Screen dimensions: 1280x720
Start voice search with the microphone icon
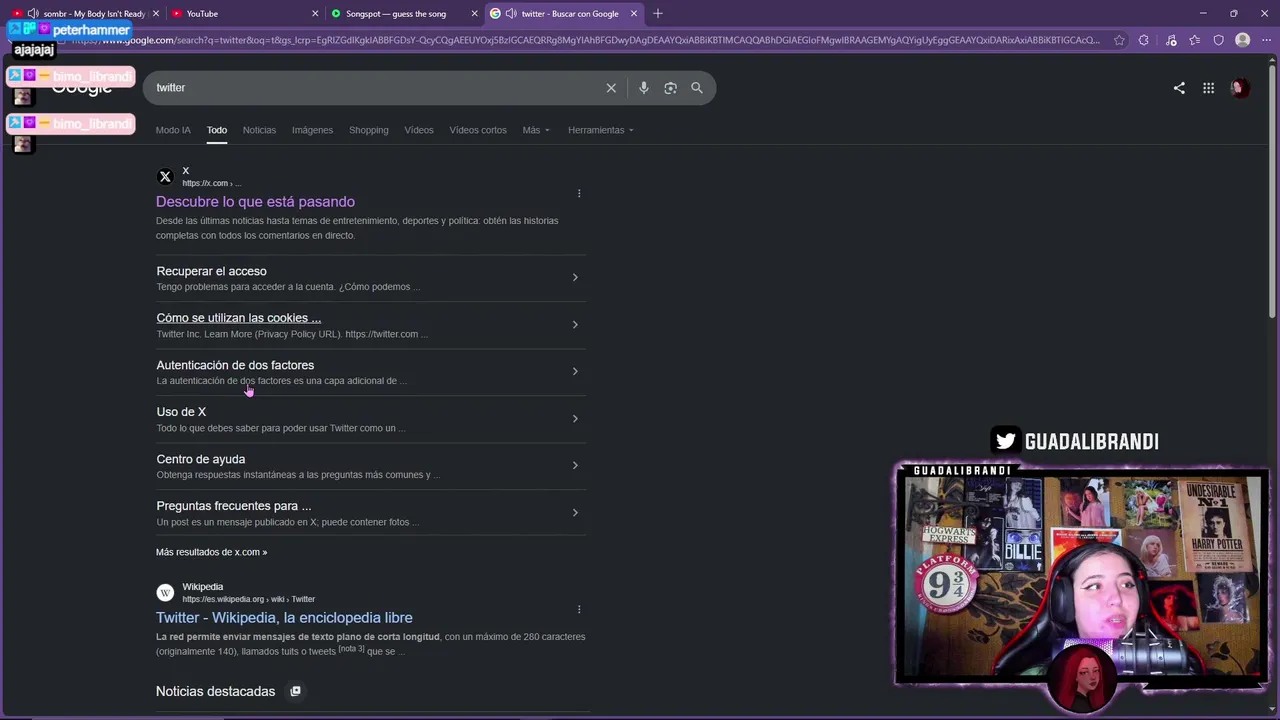(x=644, y=88)
